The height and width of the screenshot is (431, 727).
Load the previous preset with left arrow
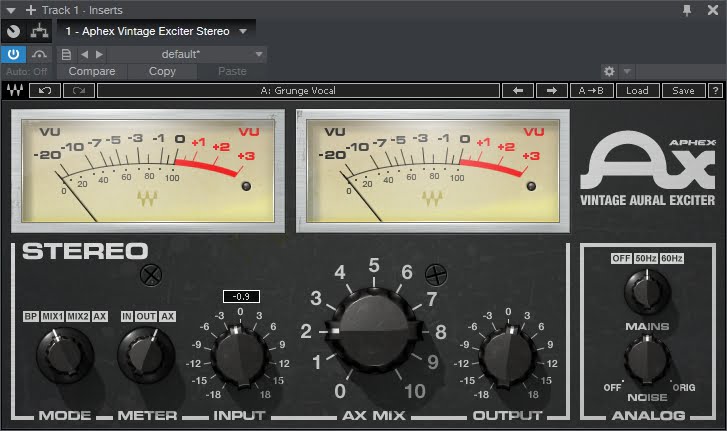(x=517, y=90)
